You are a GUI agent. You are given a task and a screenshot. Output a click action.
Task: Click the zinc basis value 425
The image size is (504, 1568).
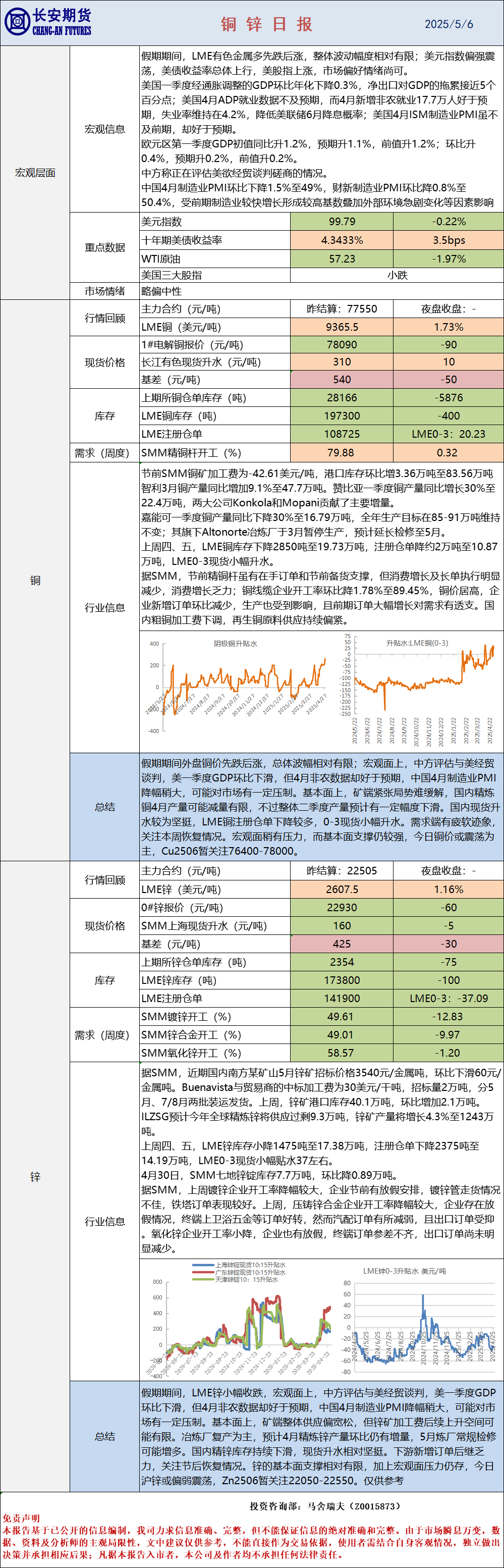coord(342,944)
